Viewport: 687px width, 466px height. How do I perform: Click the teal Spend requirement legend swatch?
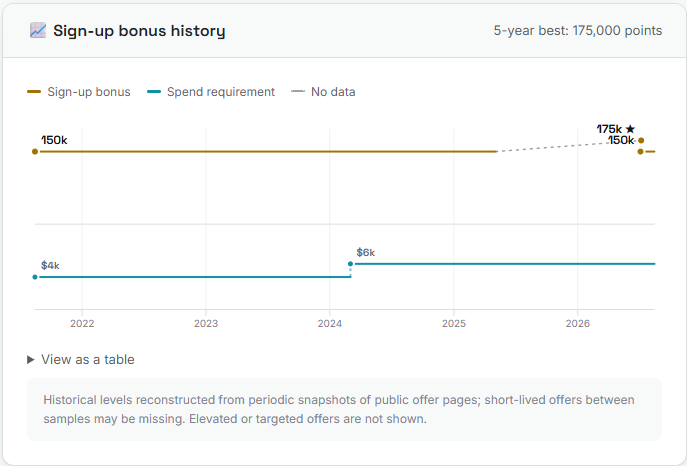pyautogui.click(x=154, y=92)
